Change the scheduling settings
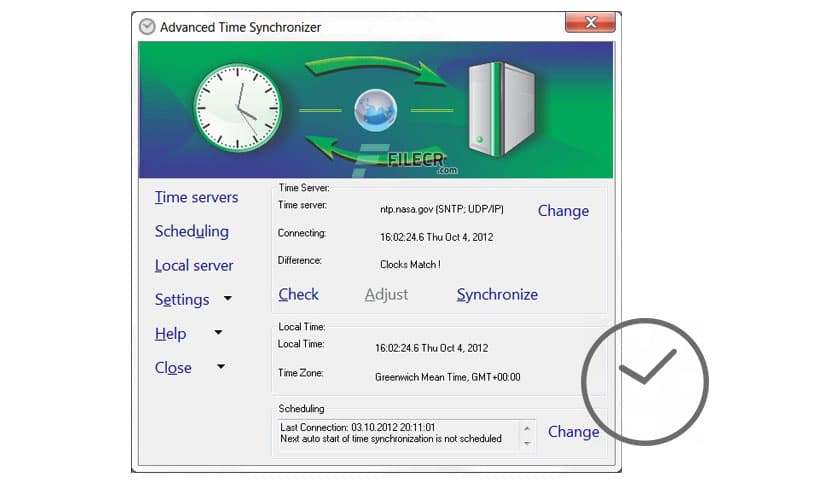The image size is (836, 484). pyautogui.click(x=574, y=432)
